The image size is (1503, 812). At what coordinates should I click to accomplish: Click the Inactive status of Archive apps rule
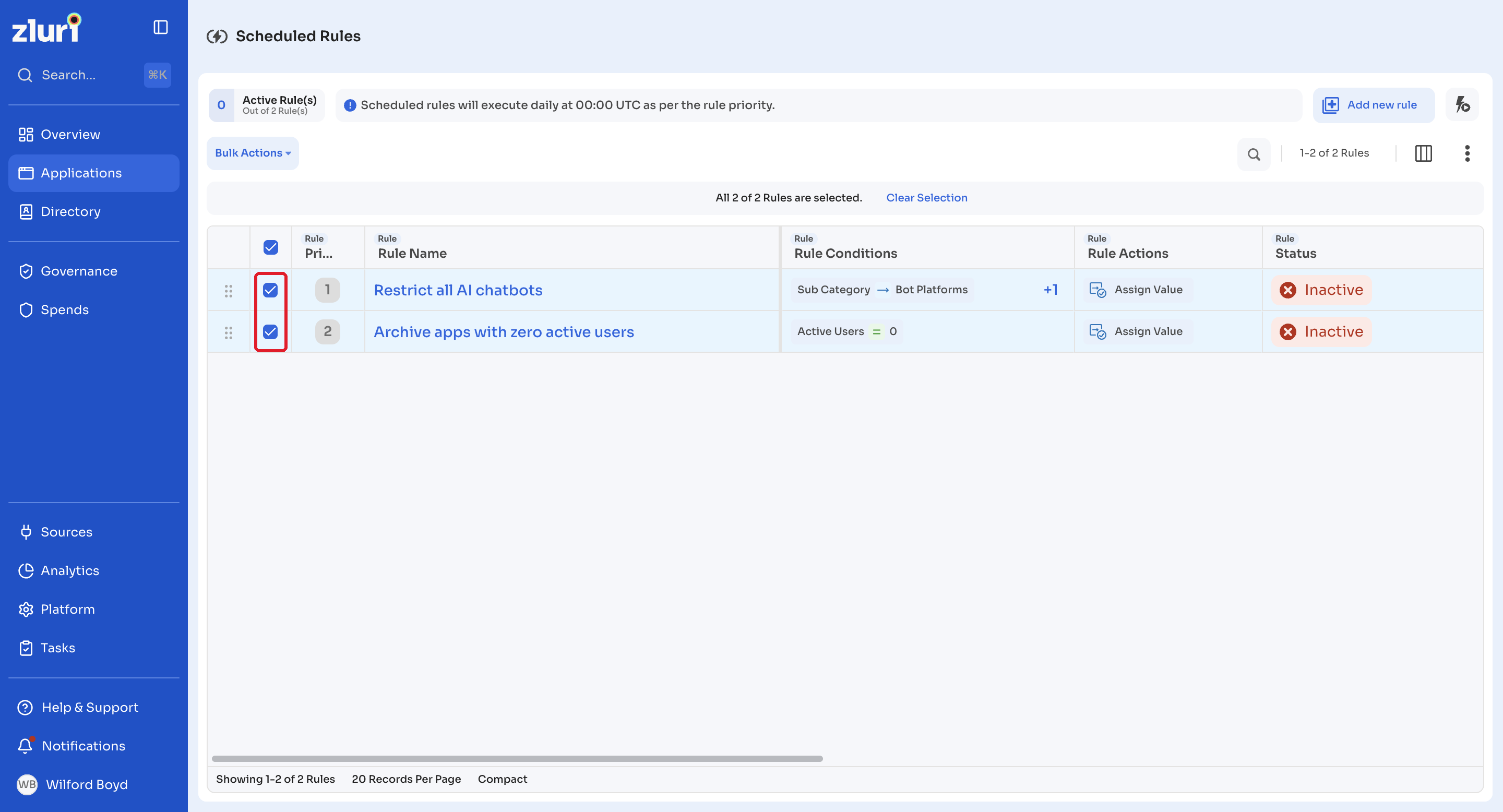[x=1321, y=332]
